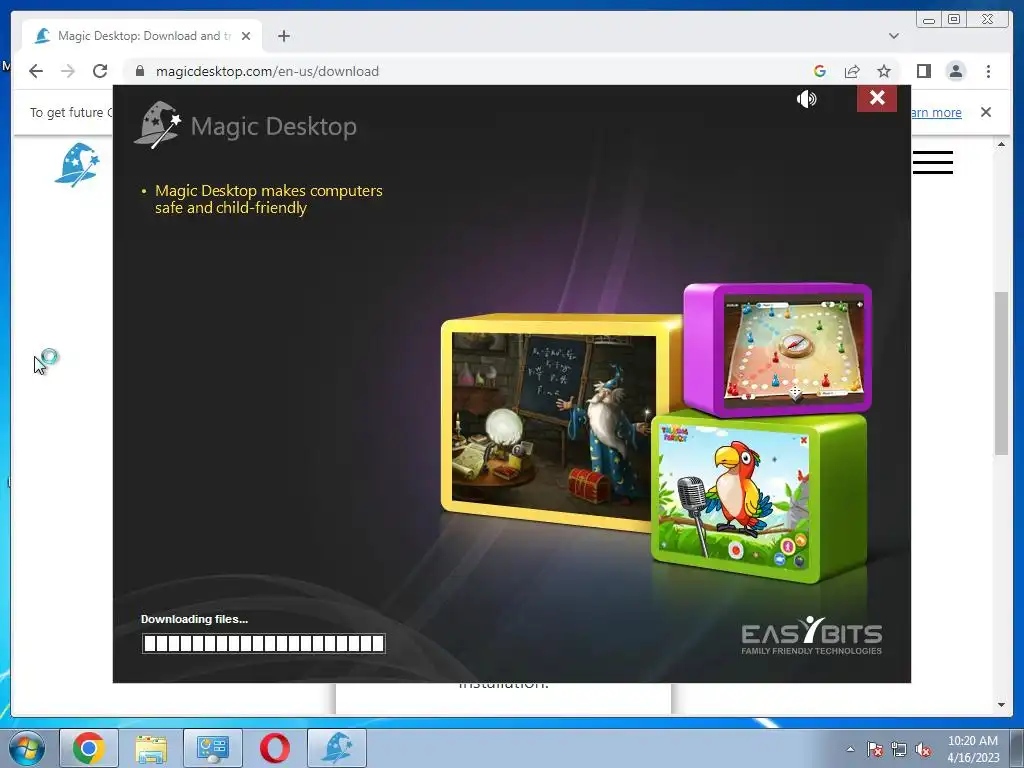This screenshot has width=1024, height=768.
Task: Follow the 'Learn more' link in infobar
Action: pos(936,112)
